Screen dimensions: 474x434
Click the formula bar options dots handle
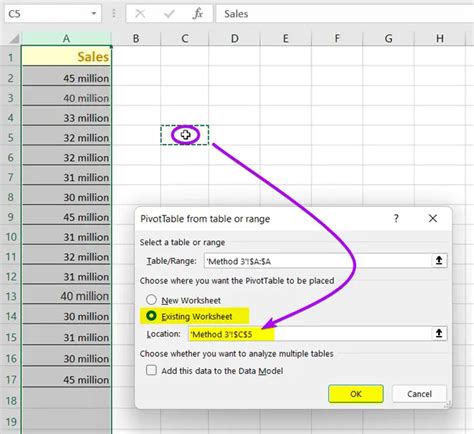(114, 14)
